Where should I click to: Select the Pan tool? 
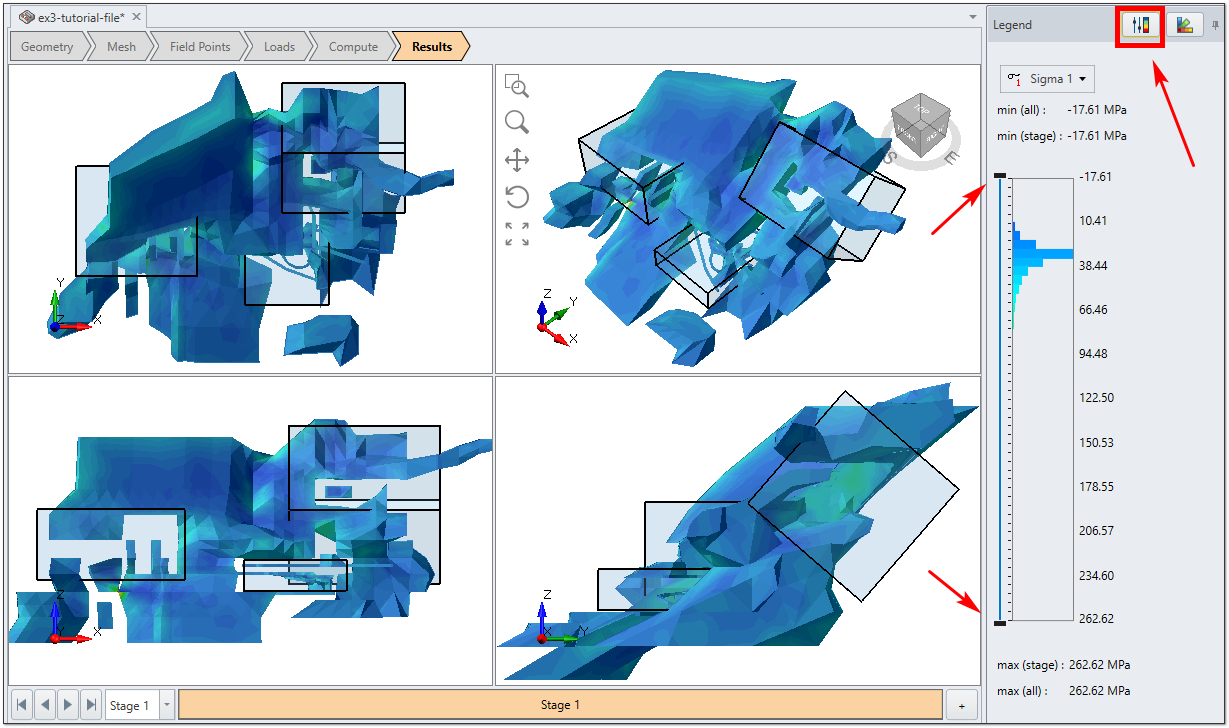point(517,162)
